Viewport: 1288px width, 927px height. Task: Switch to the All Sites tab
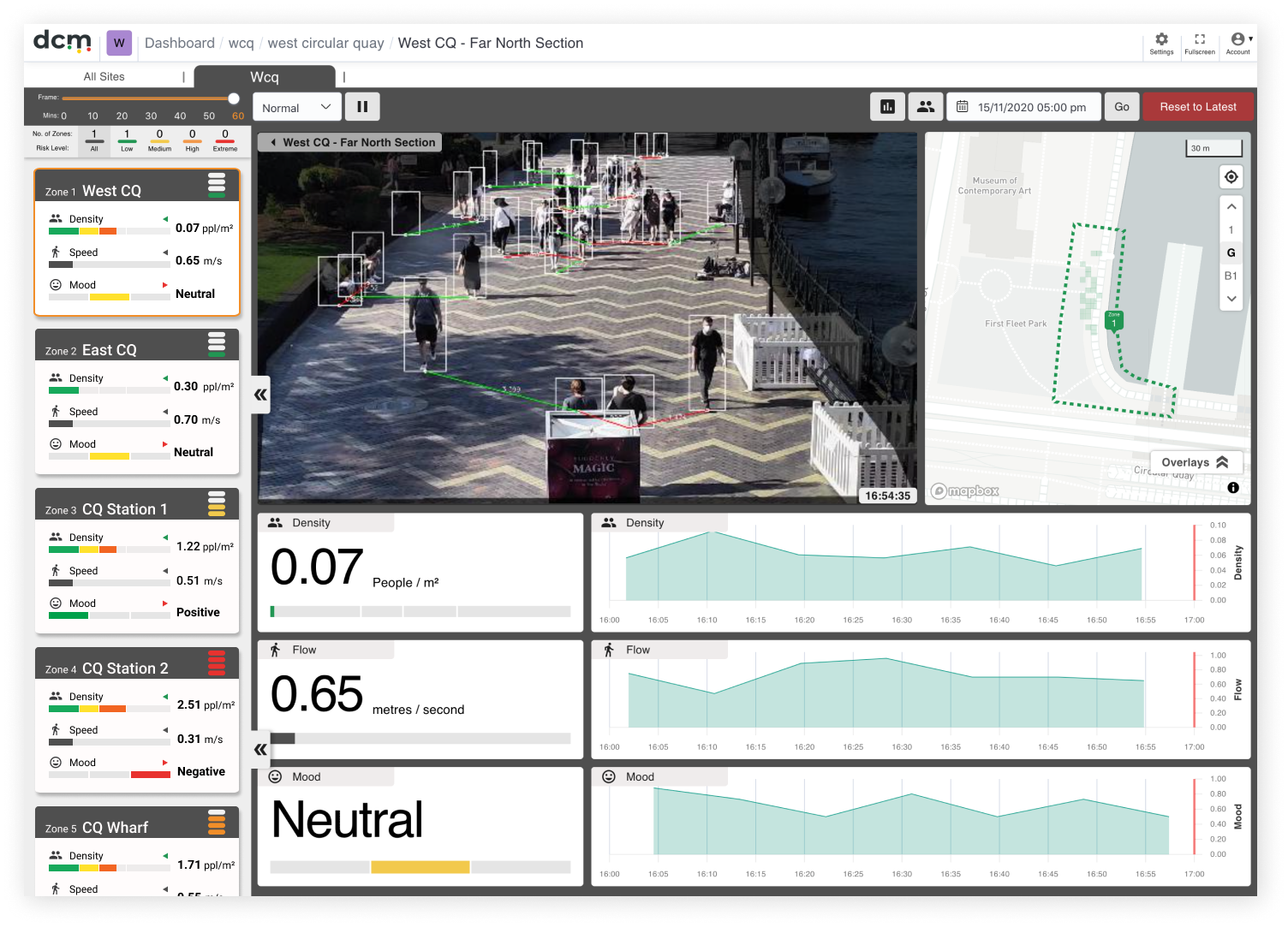[104, 76]
